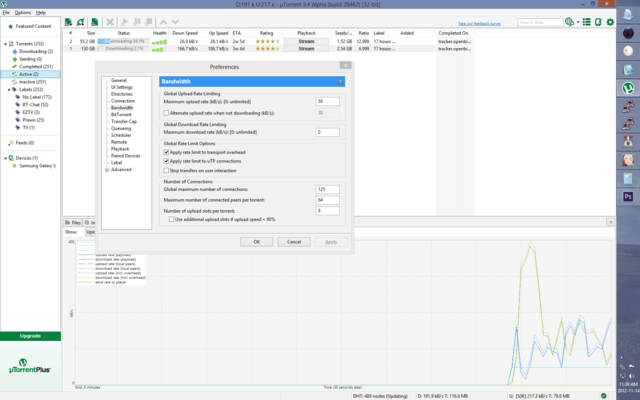
Task: Pause torrent with the pause icon
Action: point(137,22)
